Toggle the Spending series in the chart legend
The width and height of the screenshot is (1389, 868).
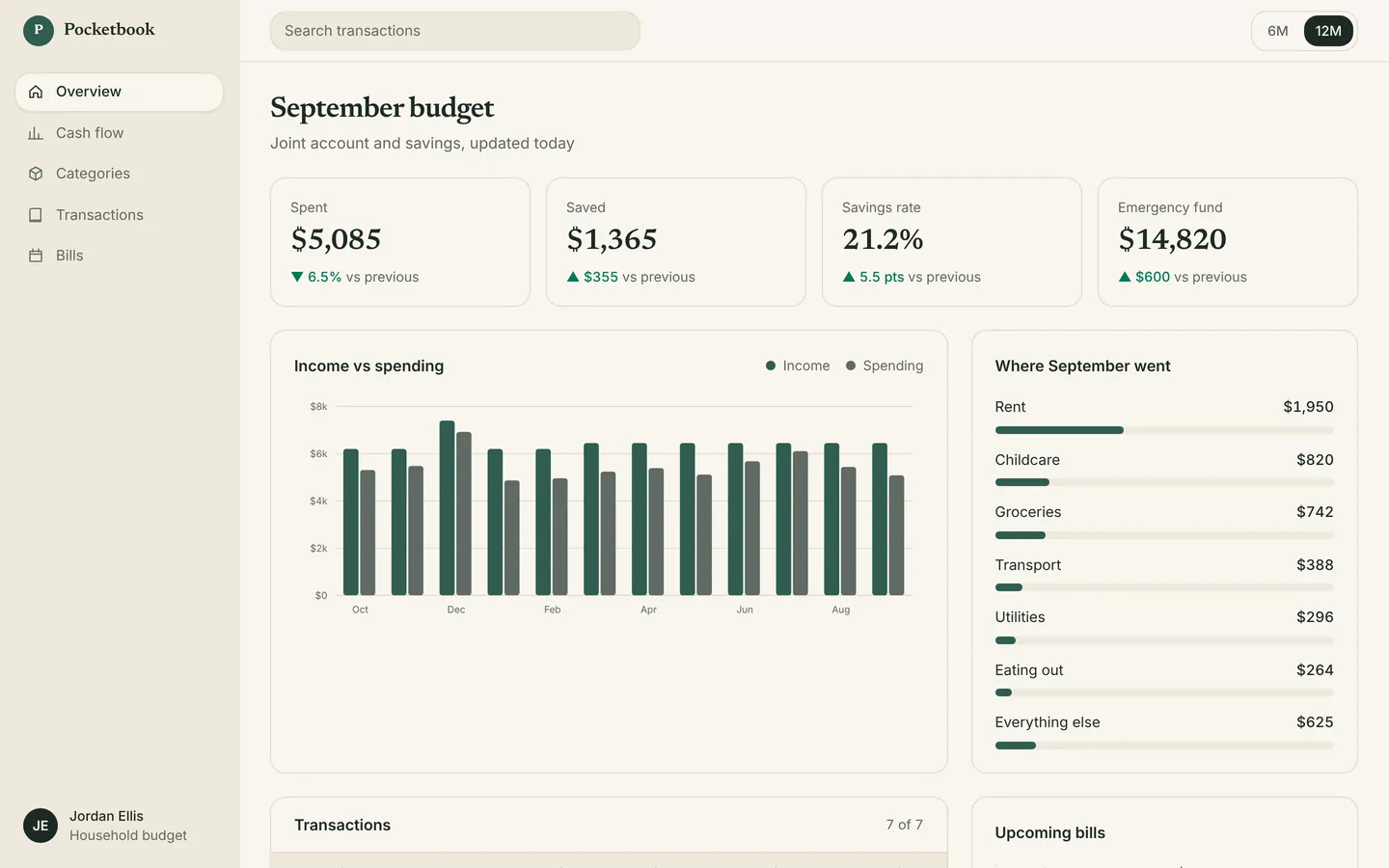tap(885, 366)
